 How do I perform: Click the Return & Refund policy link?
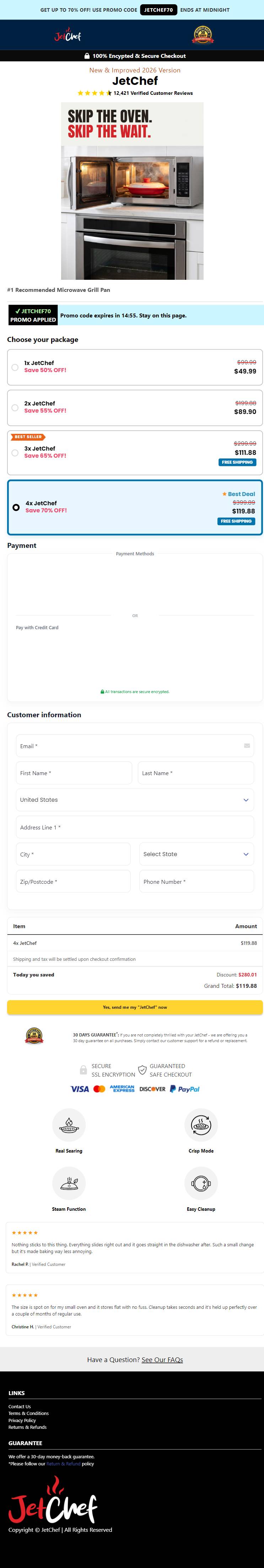pyautogui.click(x=63, y=1463)
